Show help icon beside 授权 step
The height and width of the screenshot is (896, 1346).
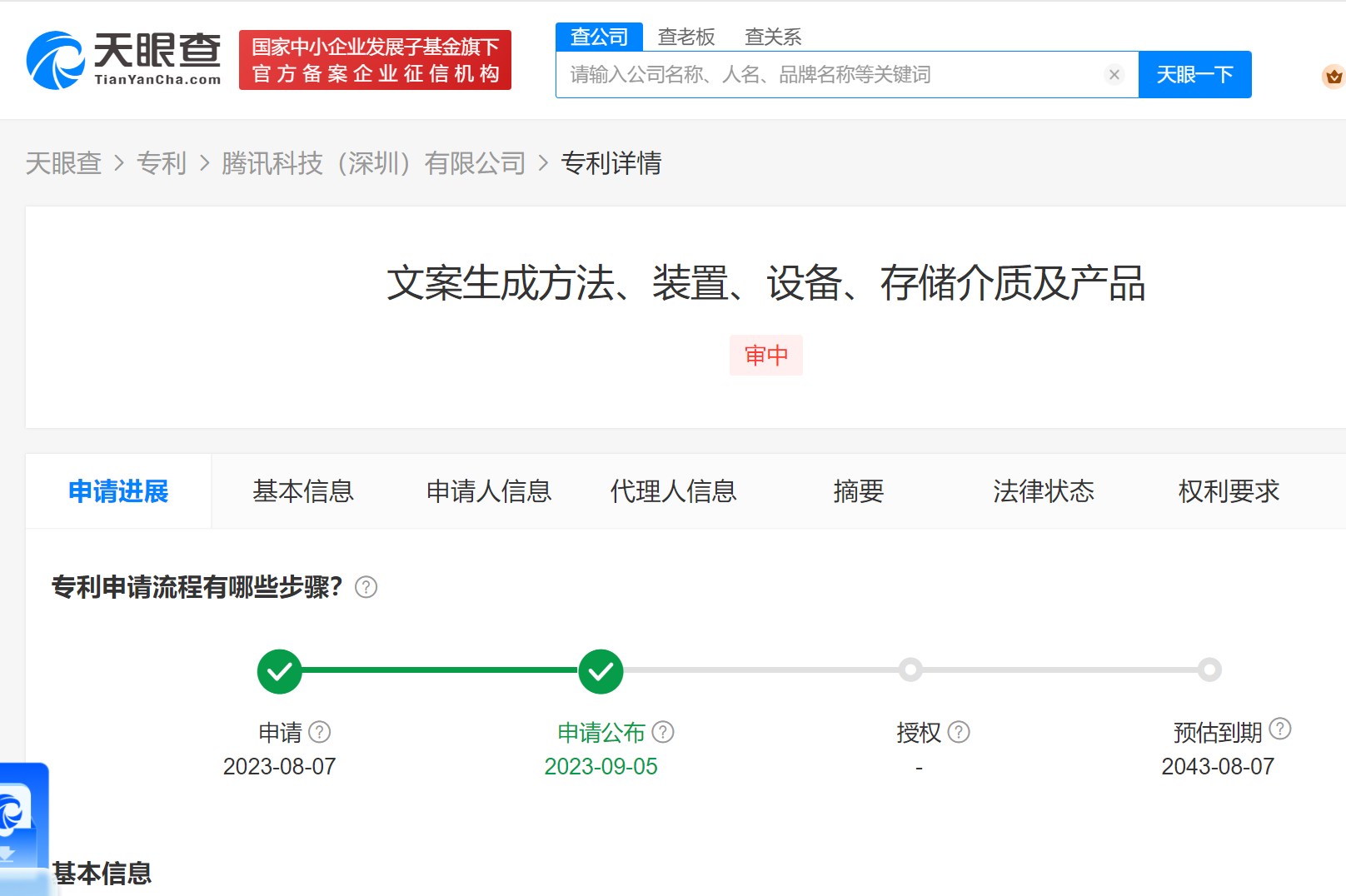click(959, 732)
